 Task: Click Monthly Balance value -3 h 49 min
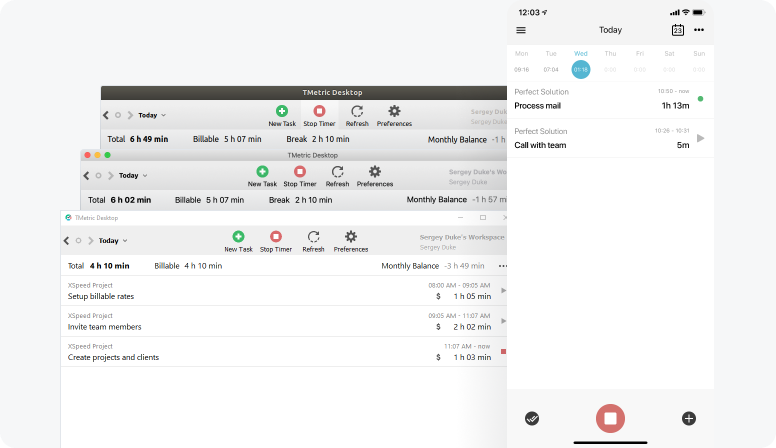tap(464, 266)
